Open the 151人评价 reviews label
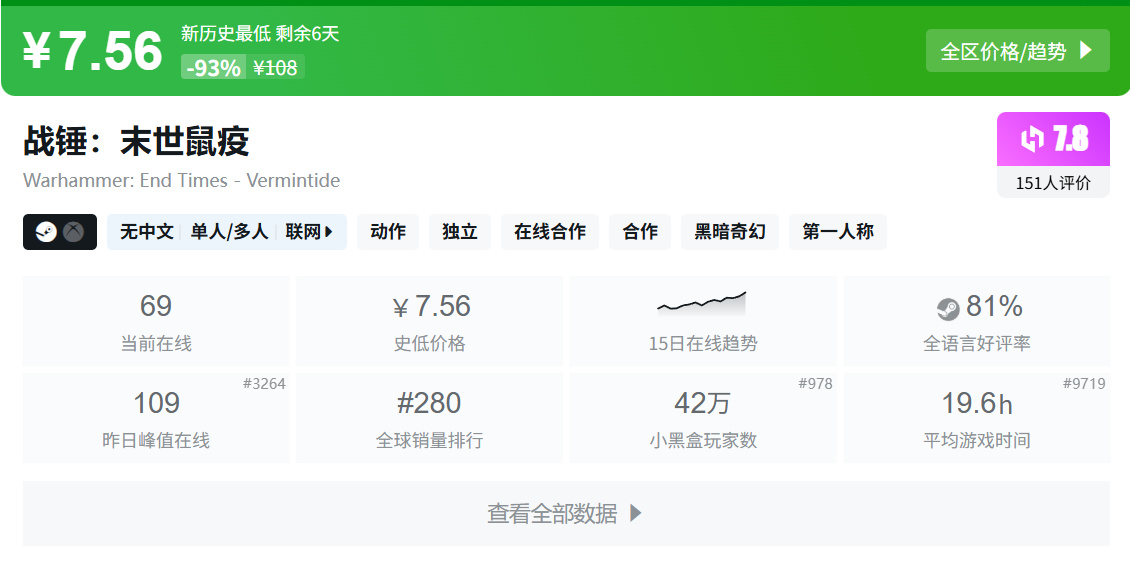Image resolution: width=1130 pixels, height=567 pixels. (1053, 183)
